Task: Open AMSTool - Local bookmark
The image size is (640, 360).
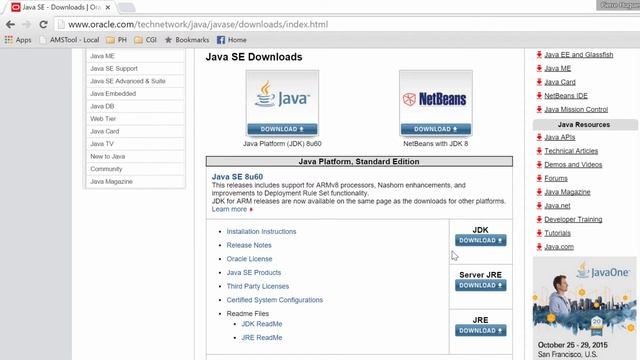Action: (69, 40)
